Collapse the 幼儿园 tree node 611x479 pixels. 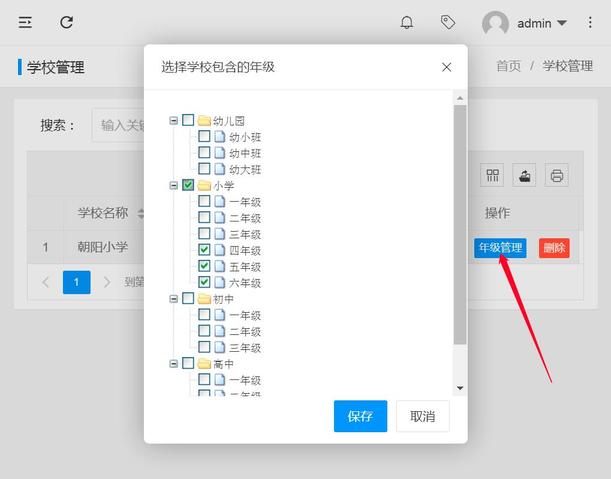(173, 120)
